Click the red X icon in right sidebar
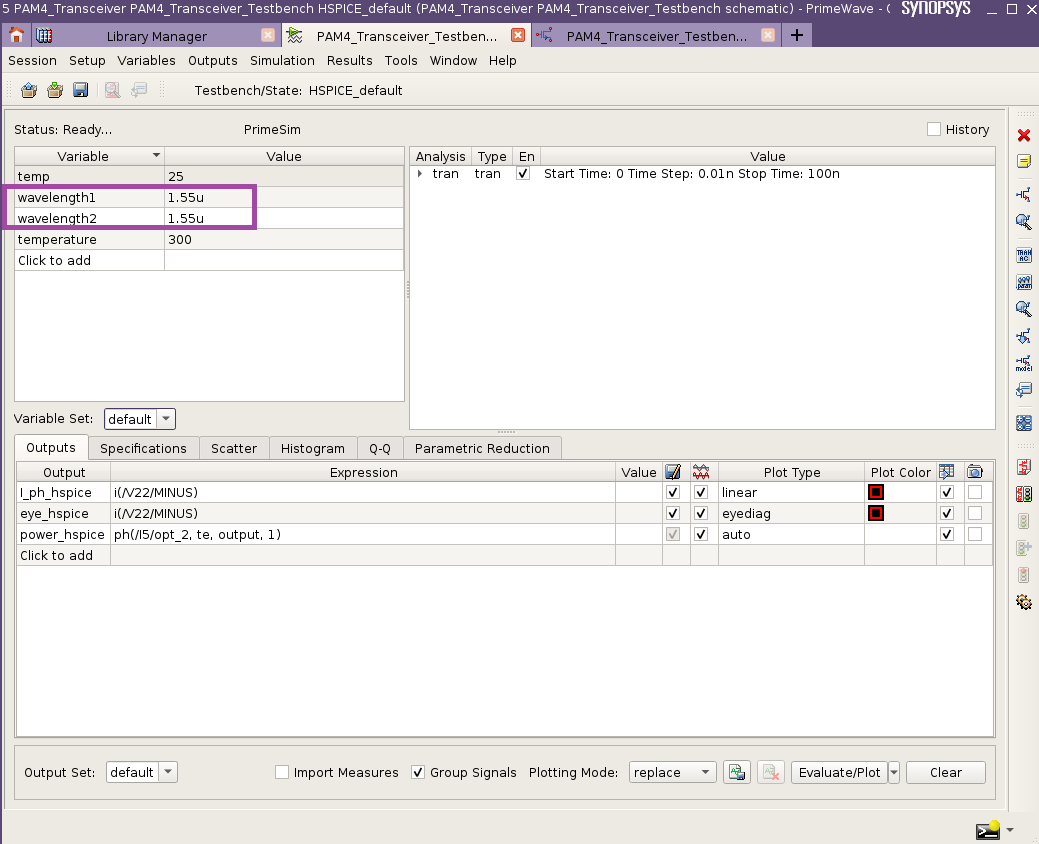 (1024, 135)
